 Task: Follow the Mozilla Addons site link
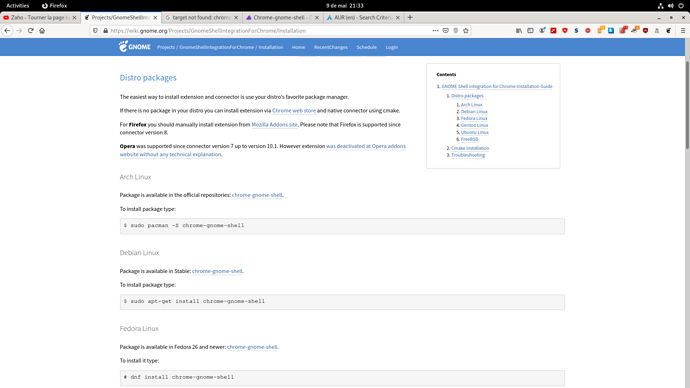coord(274,124)
